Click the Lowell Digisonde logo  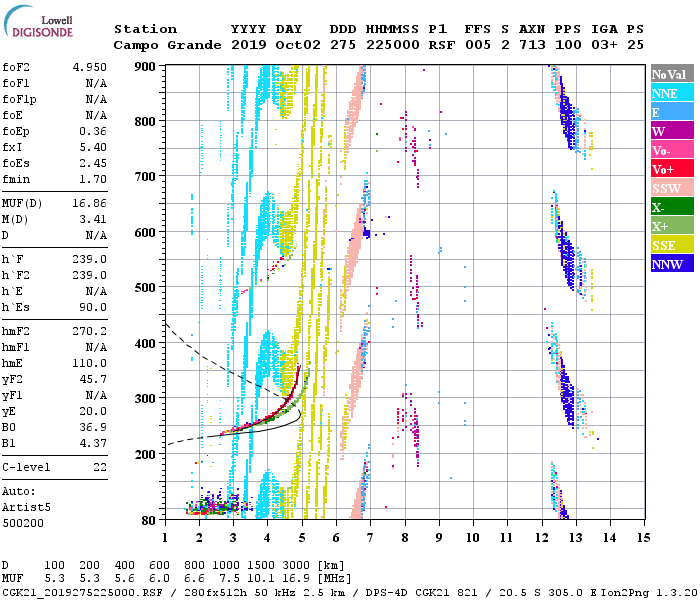38,21
